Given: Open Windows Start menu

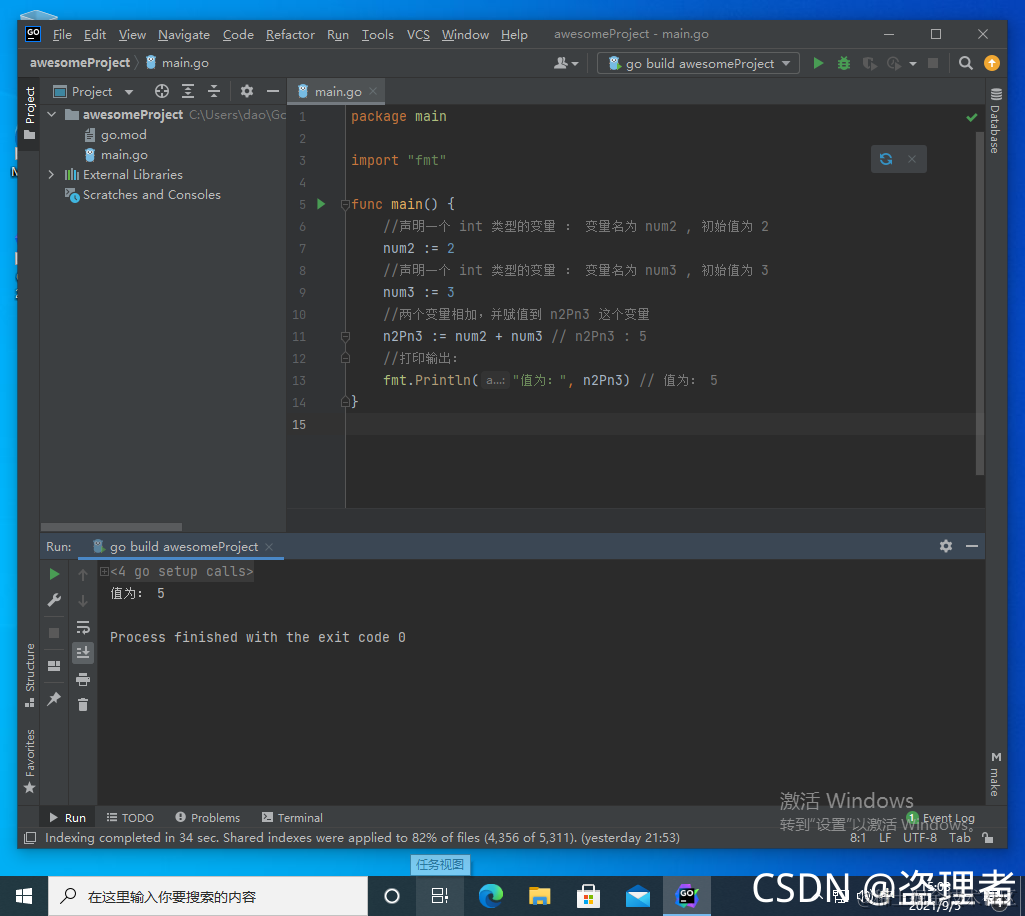Looking at the screenshot, I should click(x=24, y=896).
